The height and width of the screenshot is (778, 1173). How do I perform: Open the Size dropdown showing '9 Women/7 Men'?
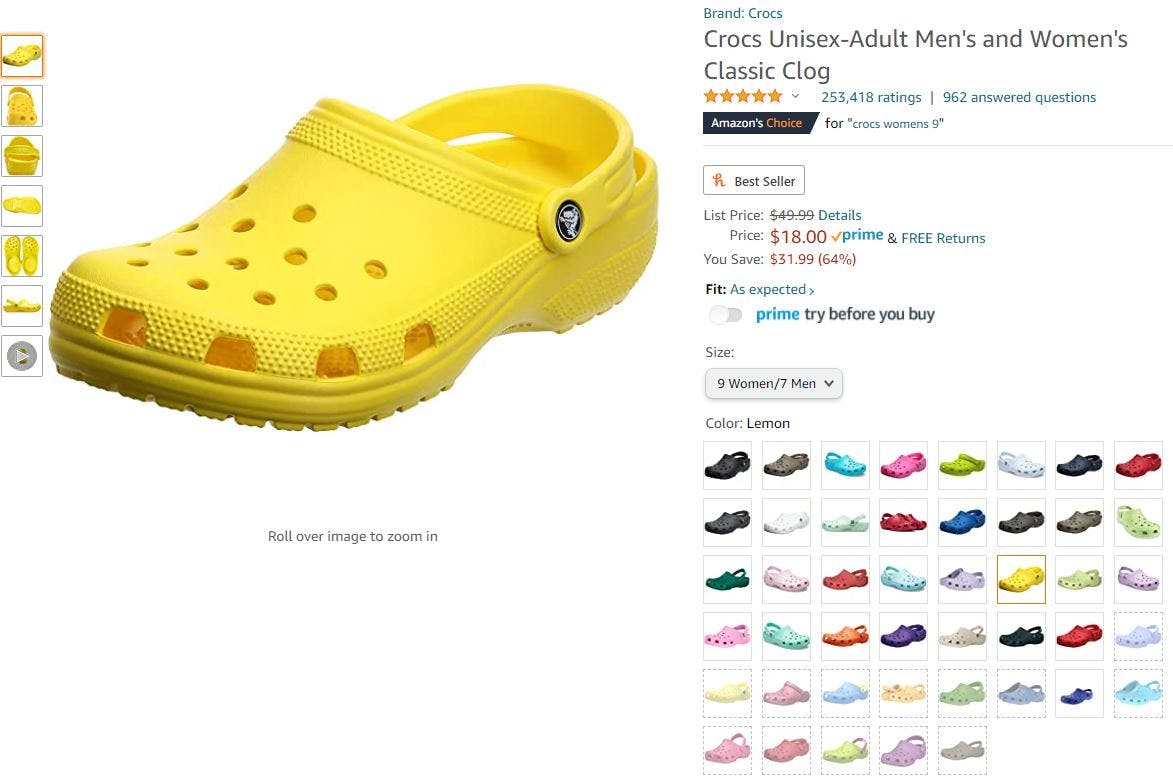click(772, 383)
